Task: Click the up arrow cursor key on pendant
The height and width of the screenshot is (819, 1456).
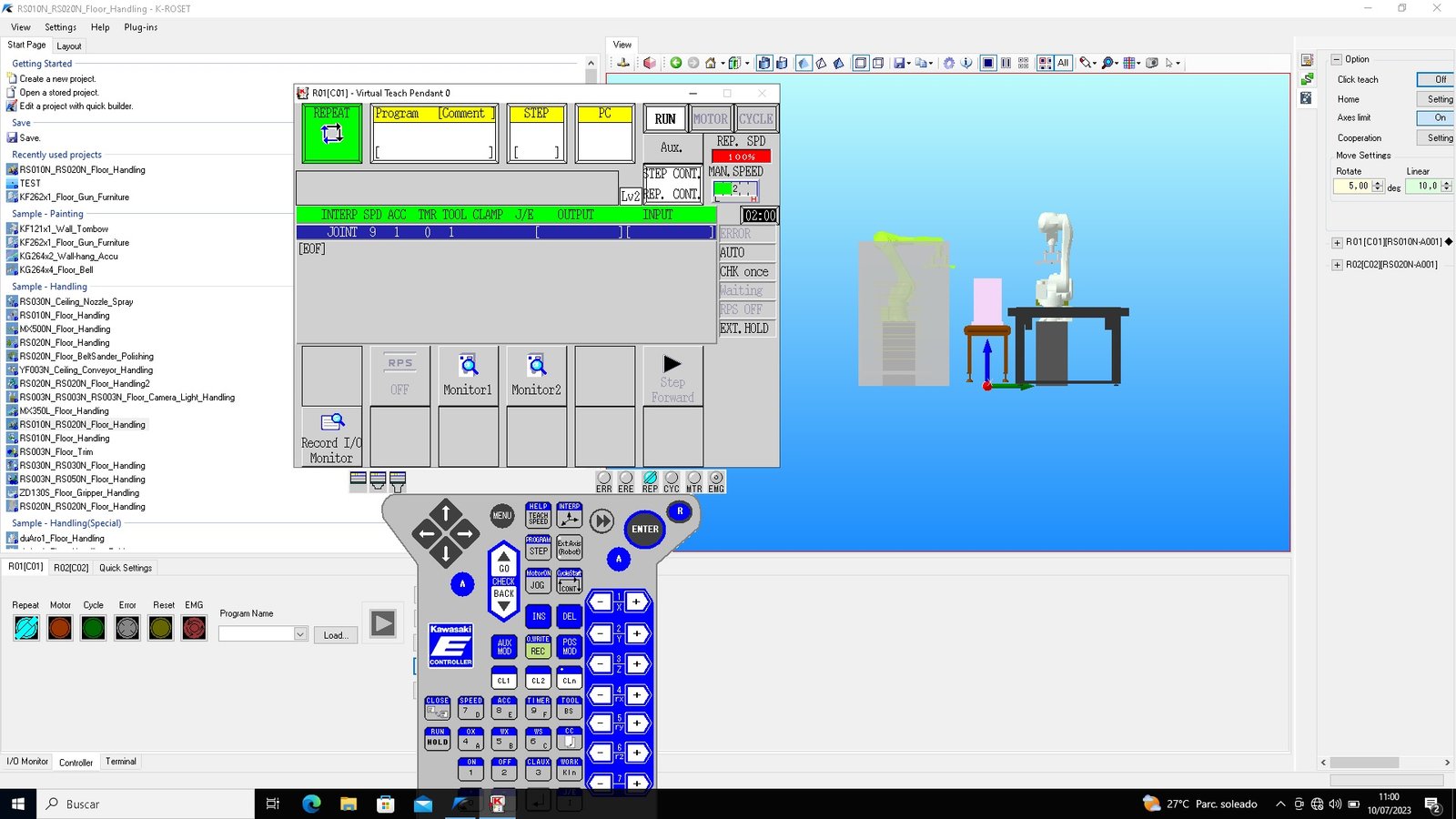Action: pyautogui.click(x=446, y=513)
